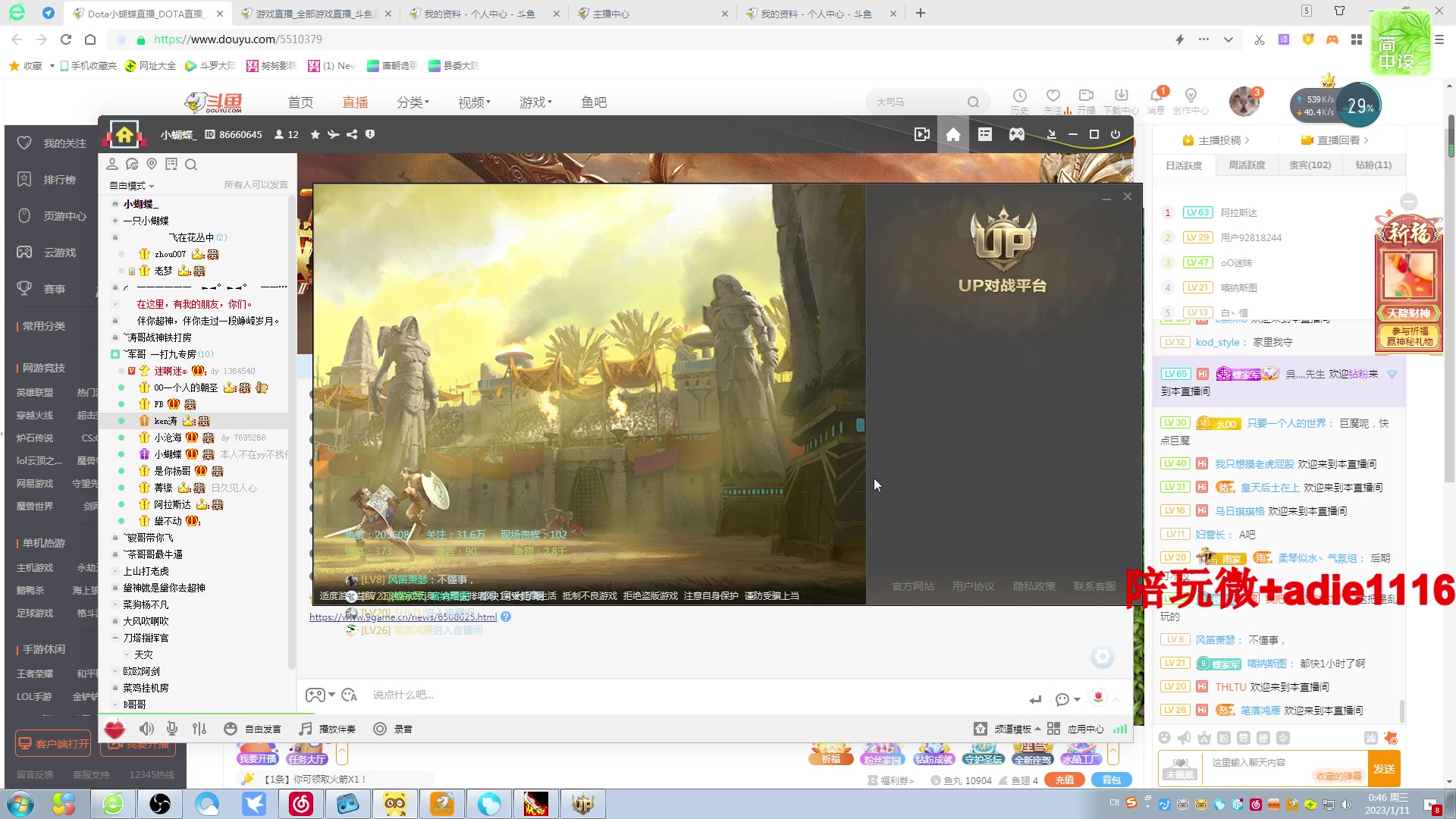The width and height of the screenshot is (1456, 819).
Task: Open the Windows Start button
Action: click(20, 804)
